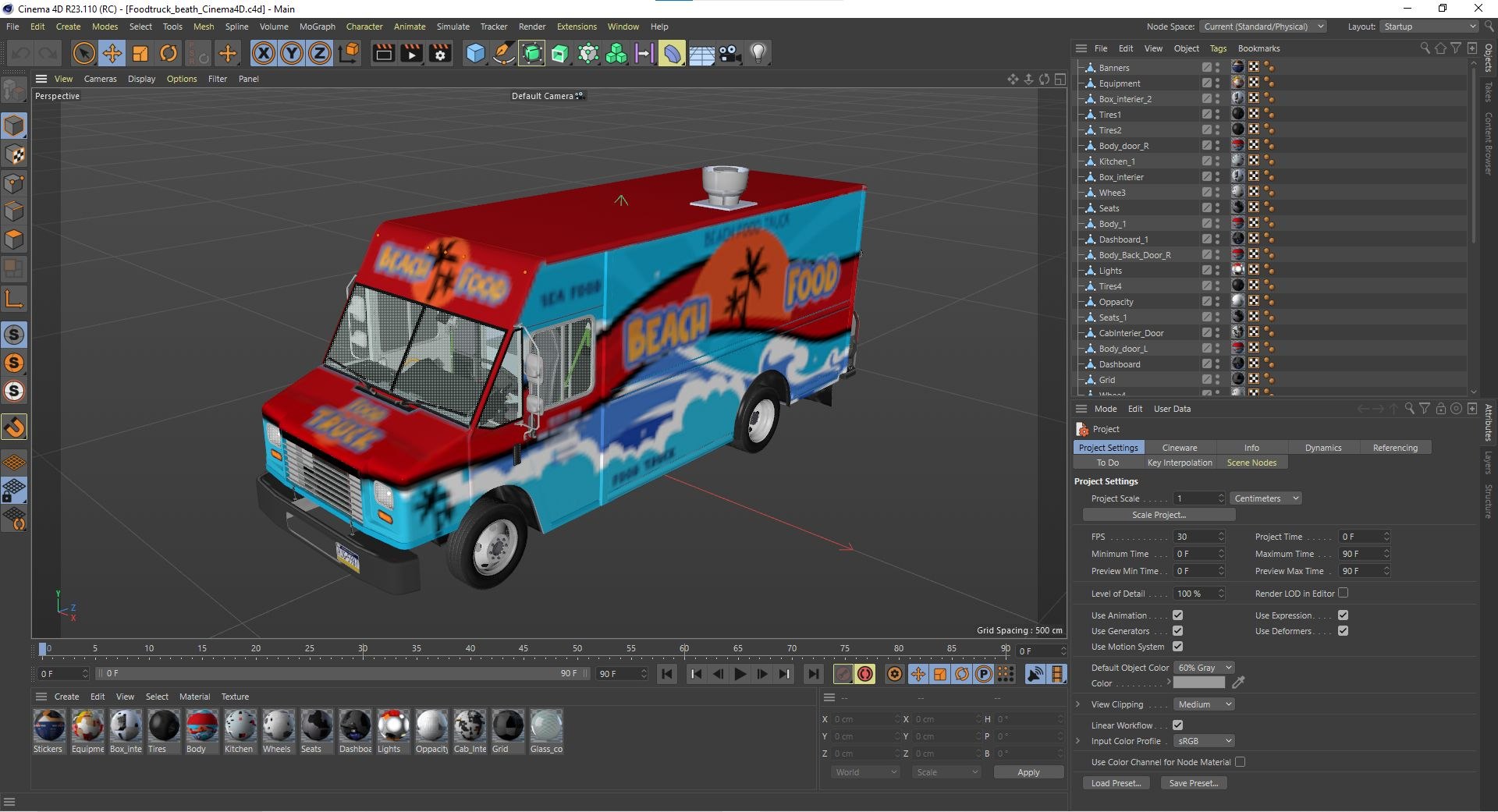1498x812 pixels.
Task: Click the Save Preset... button
Action: [1194, 783]
